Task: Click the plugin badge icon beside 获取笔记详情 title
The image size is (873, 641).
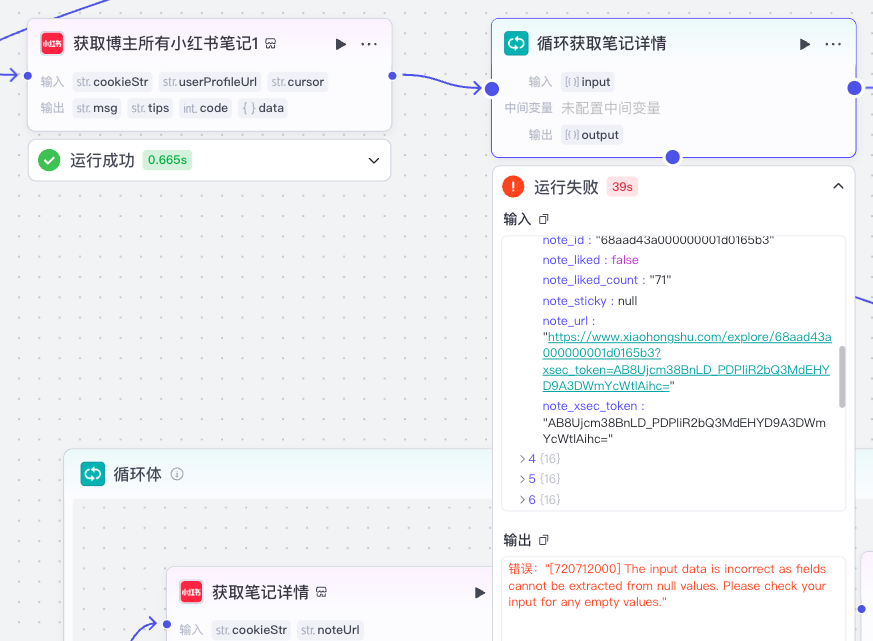Action: coord(321,592)
